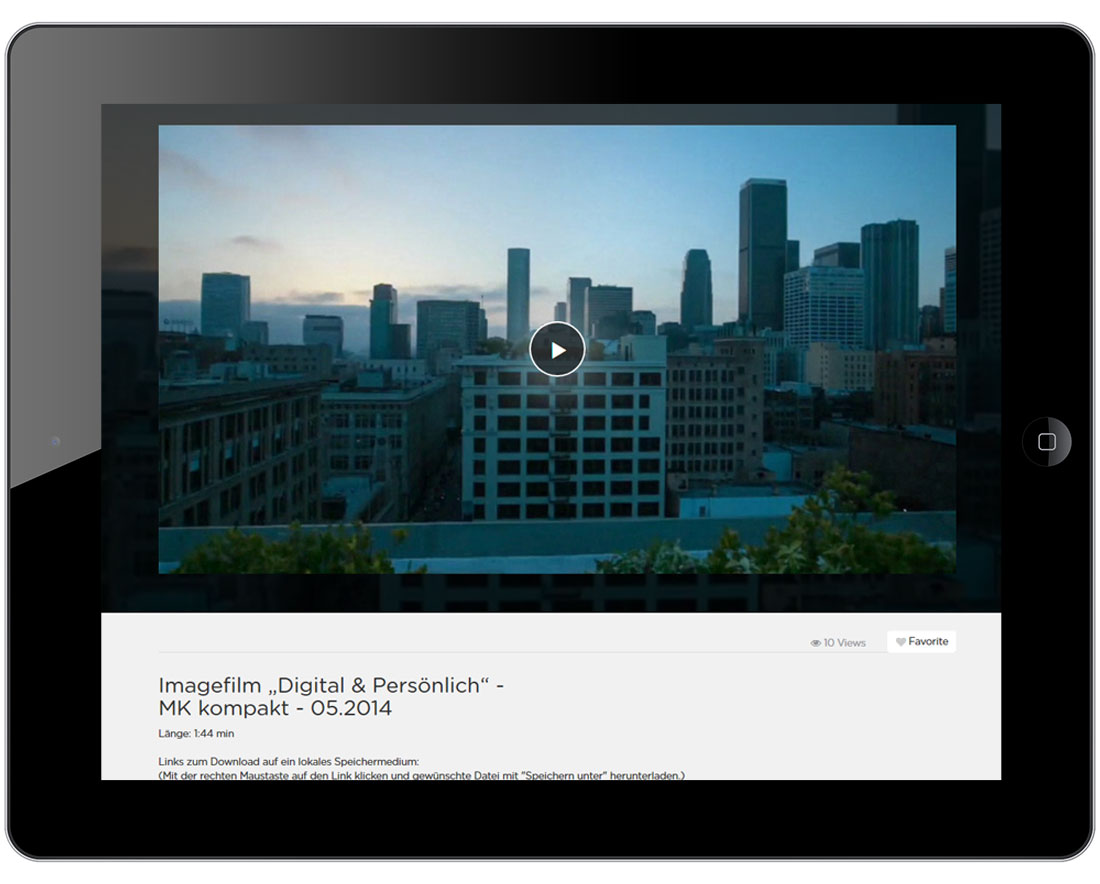Screen dimensions: 1100x884
Task: Click the eye icon next to views
Action: (x=815, y=643)
